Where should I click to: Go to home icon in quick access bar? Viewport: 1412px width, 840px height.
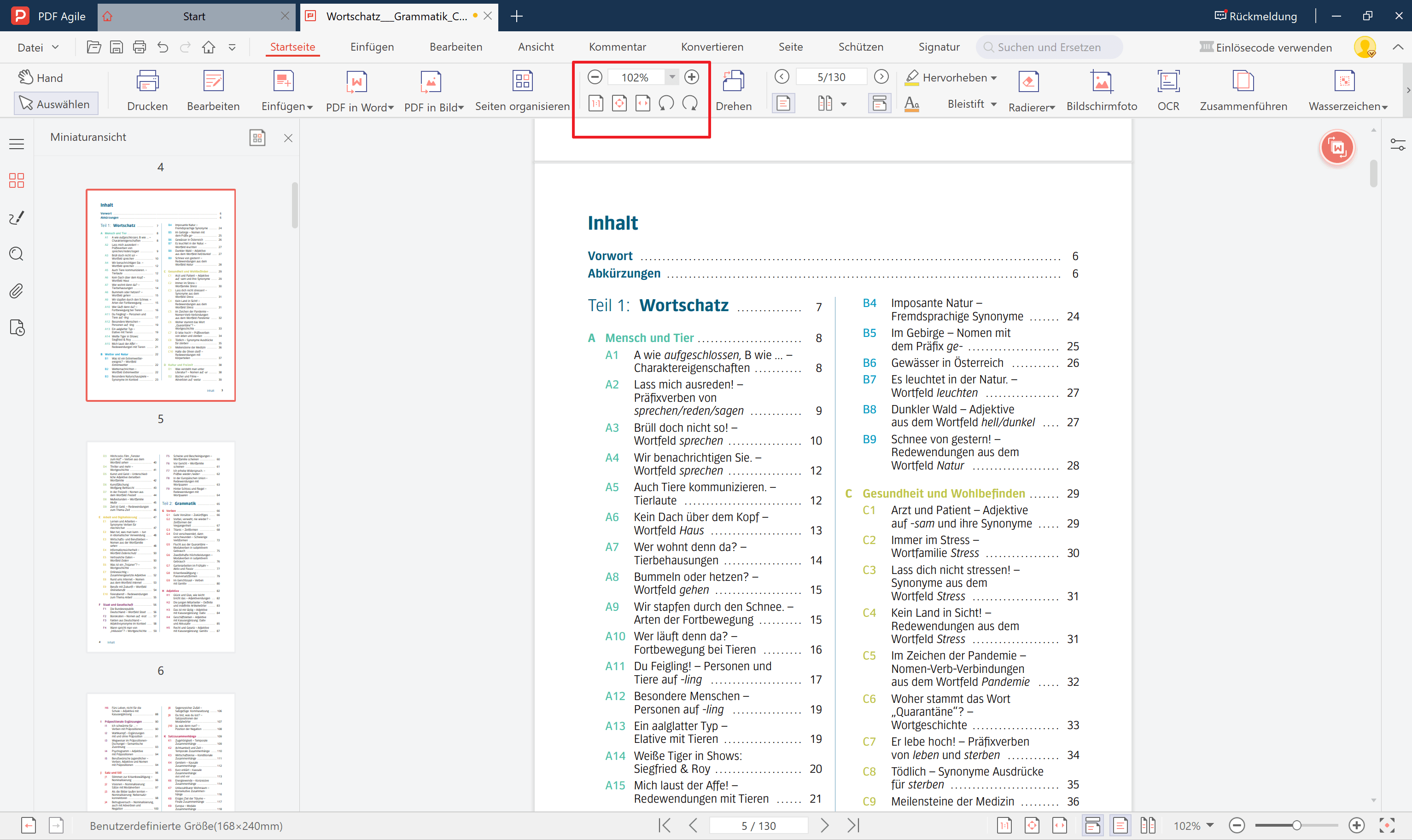209,47
